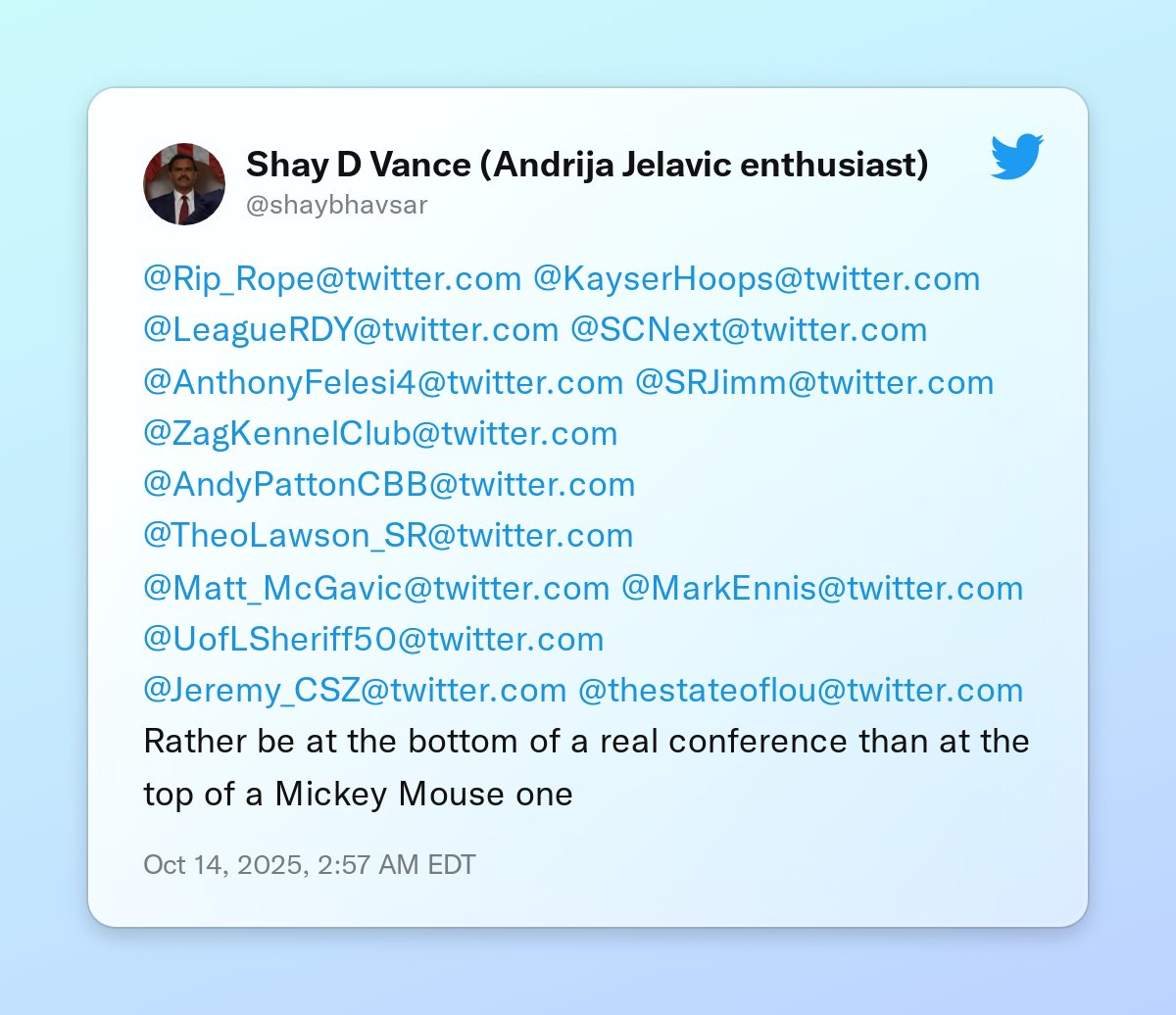Open the @SCNext mention
1176x1015 pixels.
coord(749,330)
